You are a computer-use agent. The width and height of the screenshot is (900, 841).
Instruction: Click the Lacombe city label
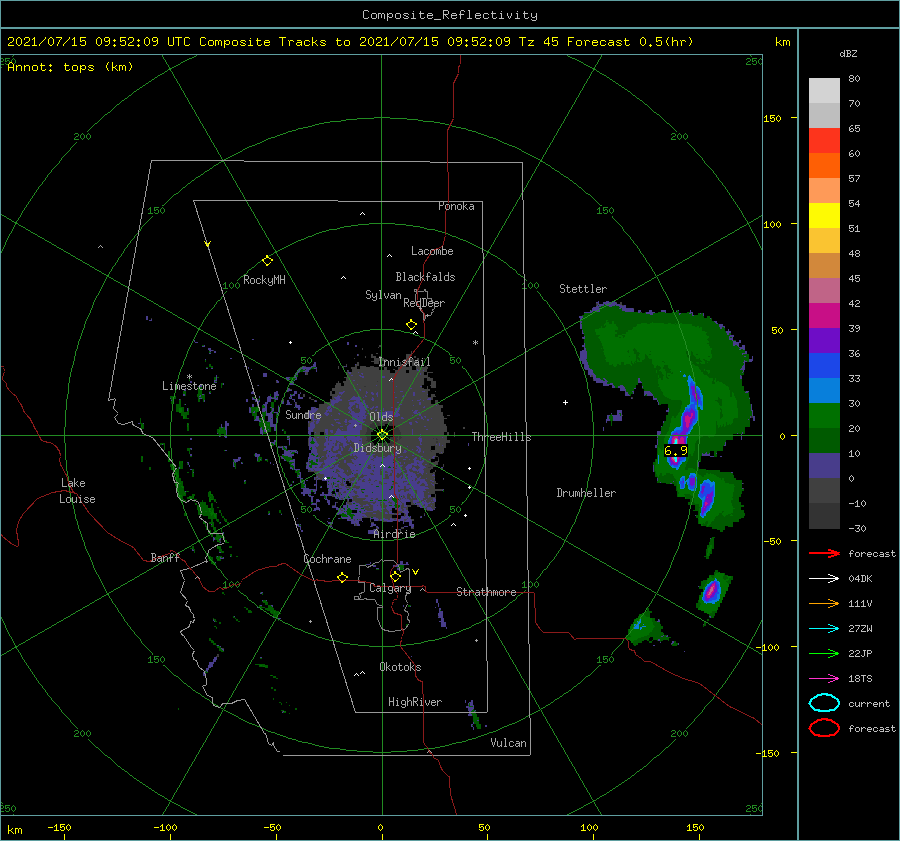(432, 251)
